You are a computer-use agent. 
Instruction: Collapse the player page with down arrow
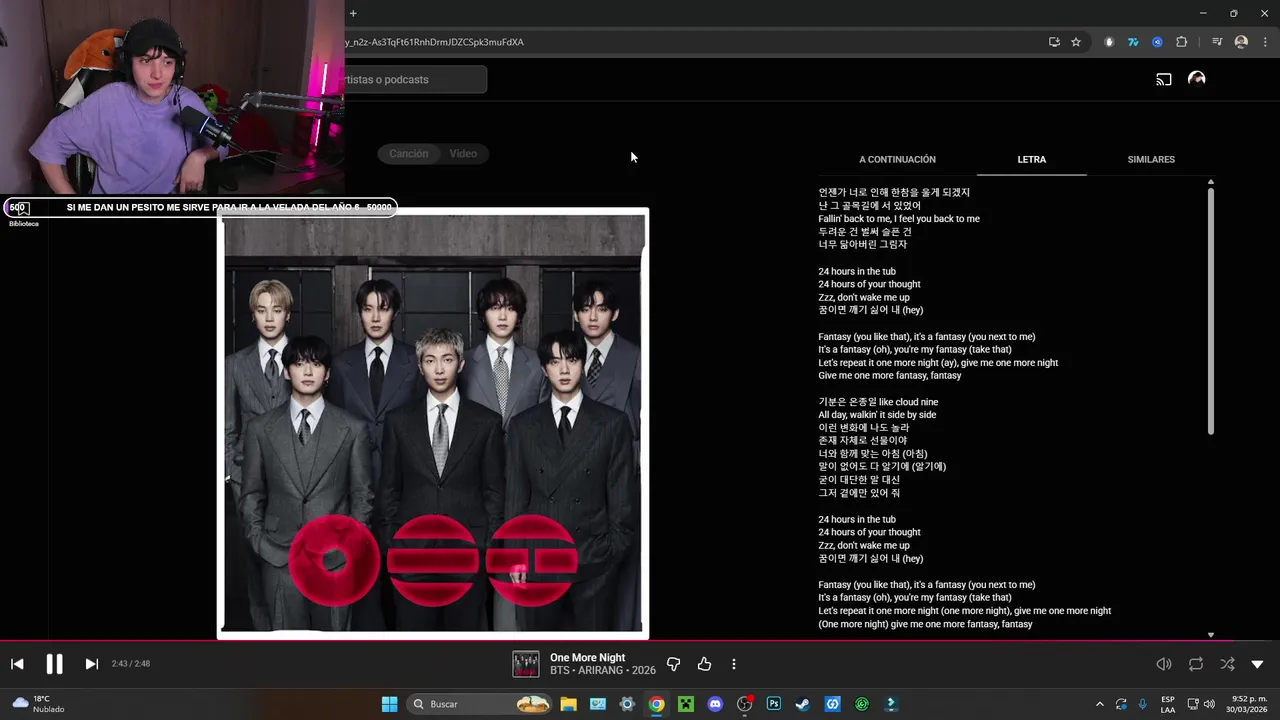pyautogui.click(x=1257, y=664)
